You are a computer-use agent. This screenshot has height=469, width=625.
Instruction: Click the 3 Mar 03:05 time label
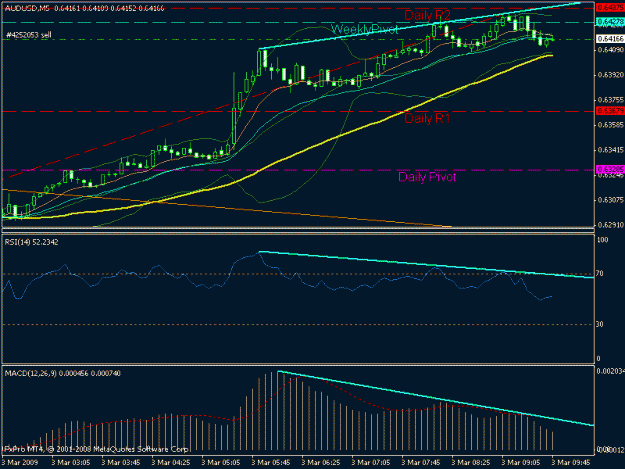point(71,463)
